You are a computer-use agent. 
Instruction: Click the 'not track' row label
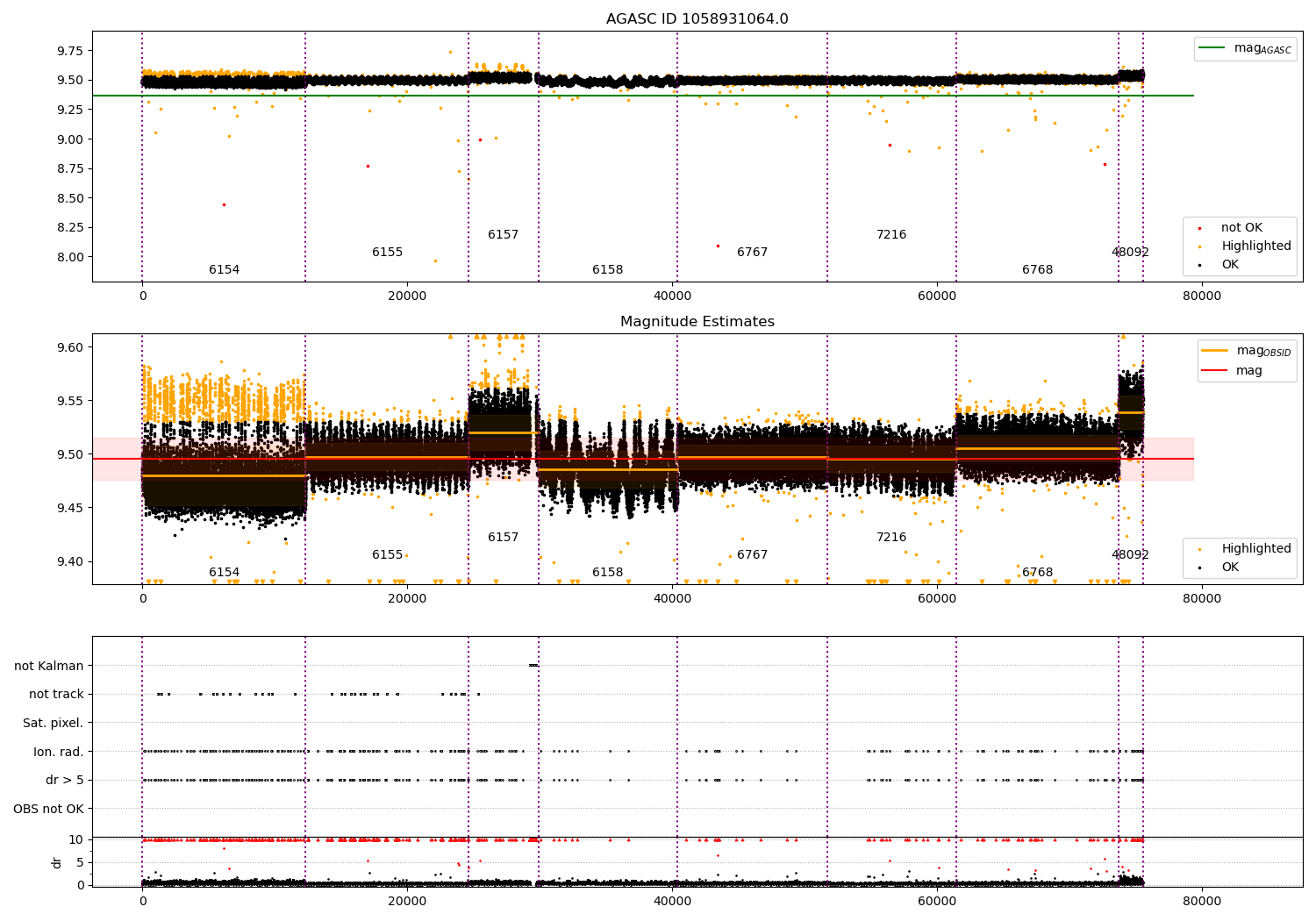[56, 694]
